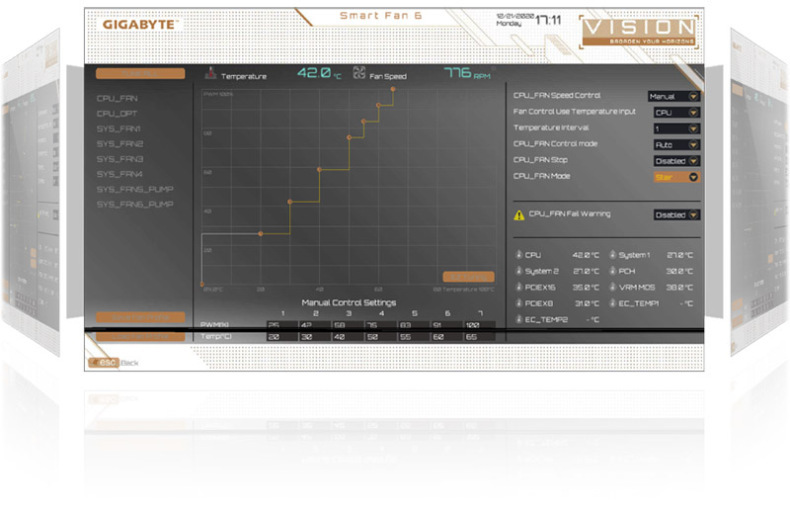Click thermometer icon next to CPU sensor
The height and width of the screenshot is (506, 790).
518,255
